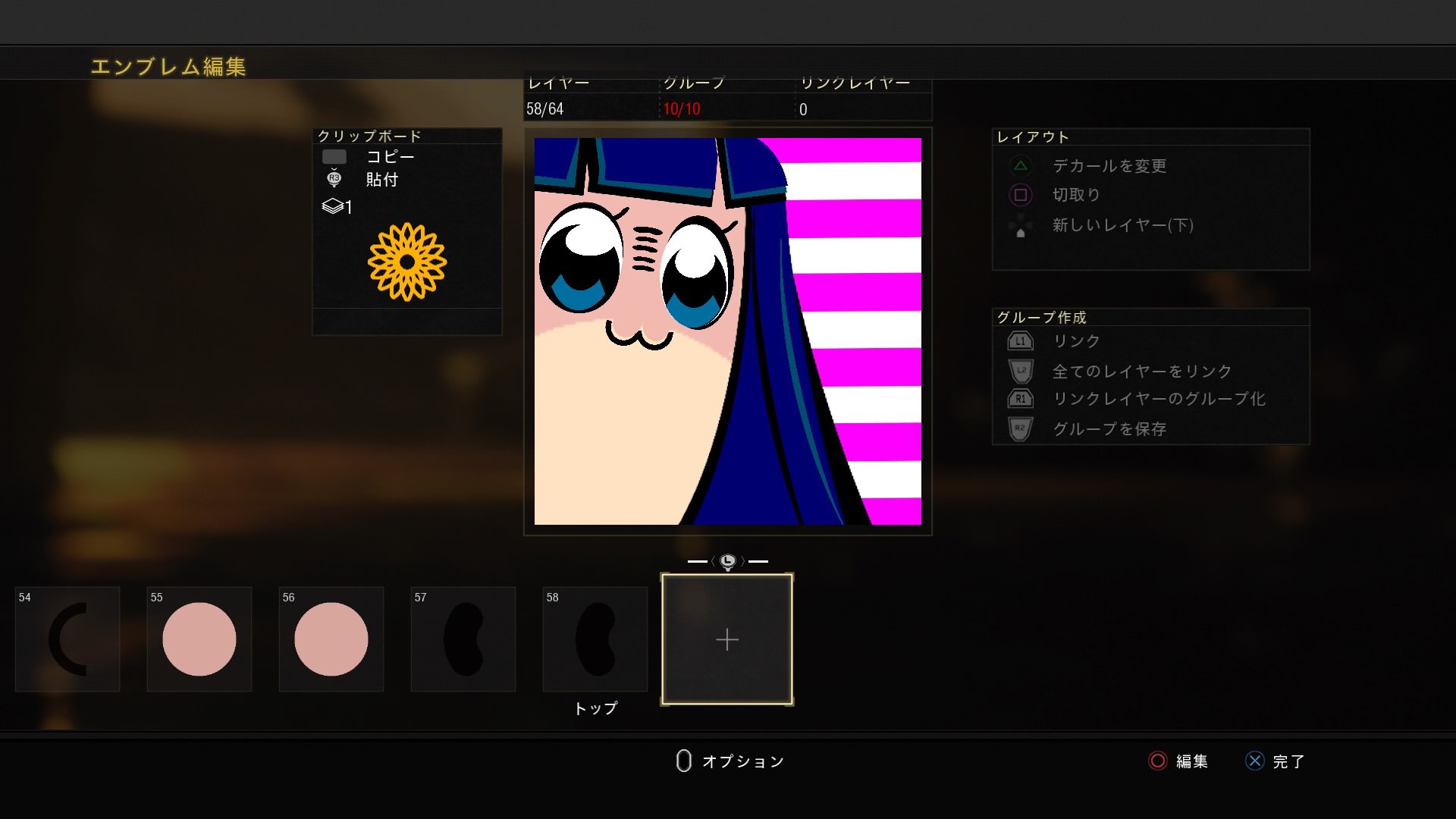Viewport: 1456px width, 819px height.
Task: Click the L2 icon for 全てのレイヤーをリンク
Action: [1021, 371]
